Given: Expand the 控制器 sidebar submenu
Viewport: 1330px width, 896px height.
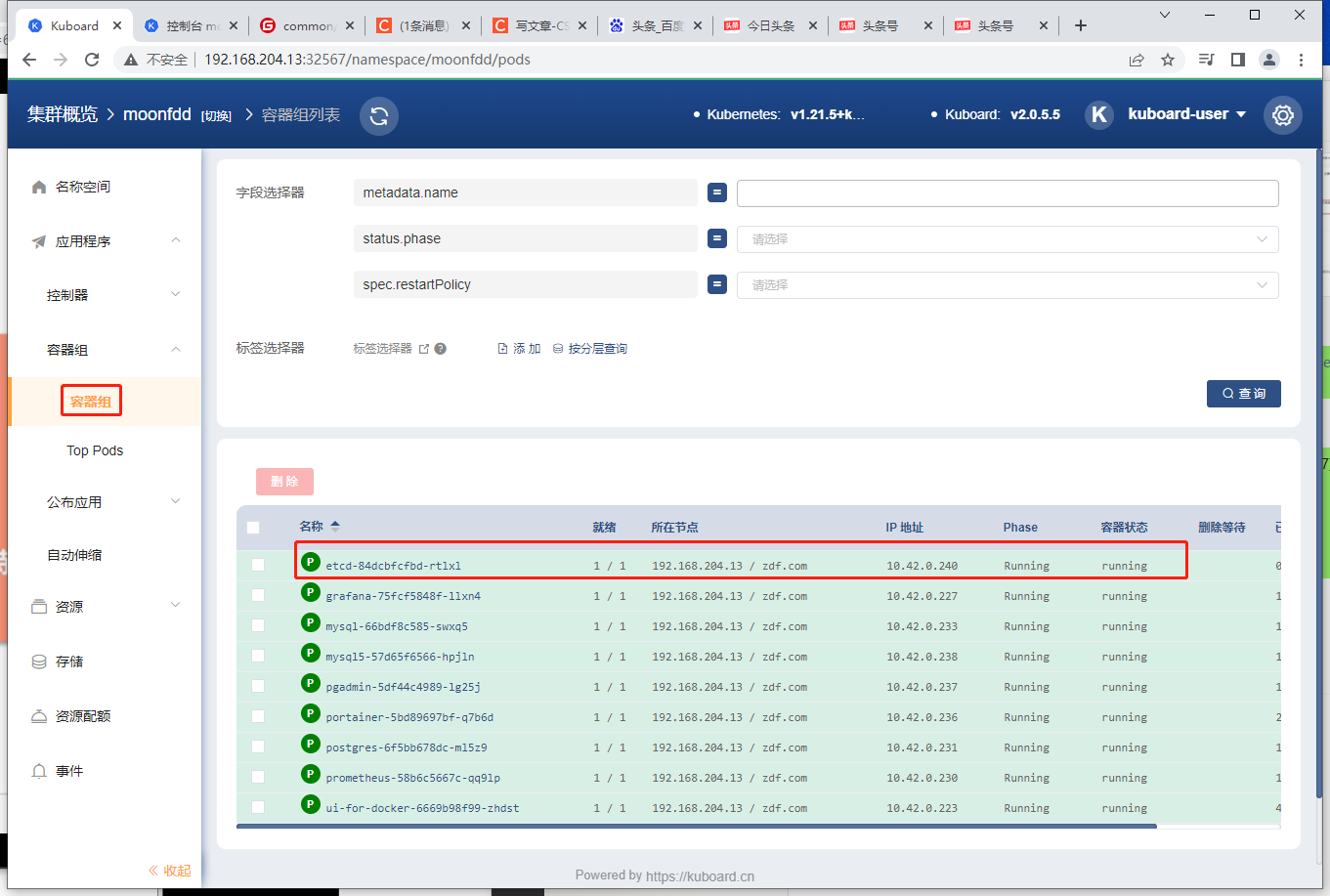Looking at the screenshot, I should (176, 294).
